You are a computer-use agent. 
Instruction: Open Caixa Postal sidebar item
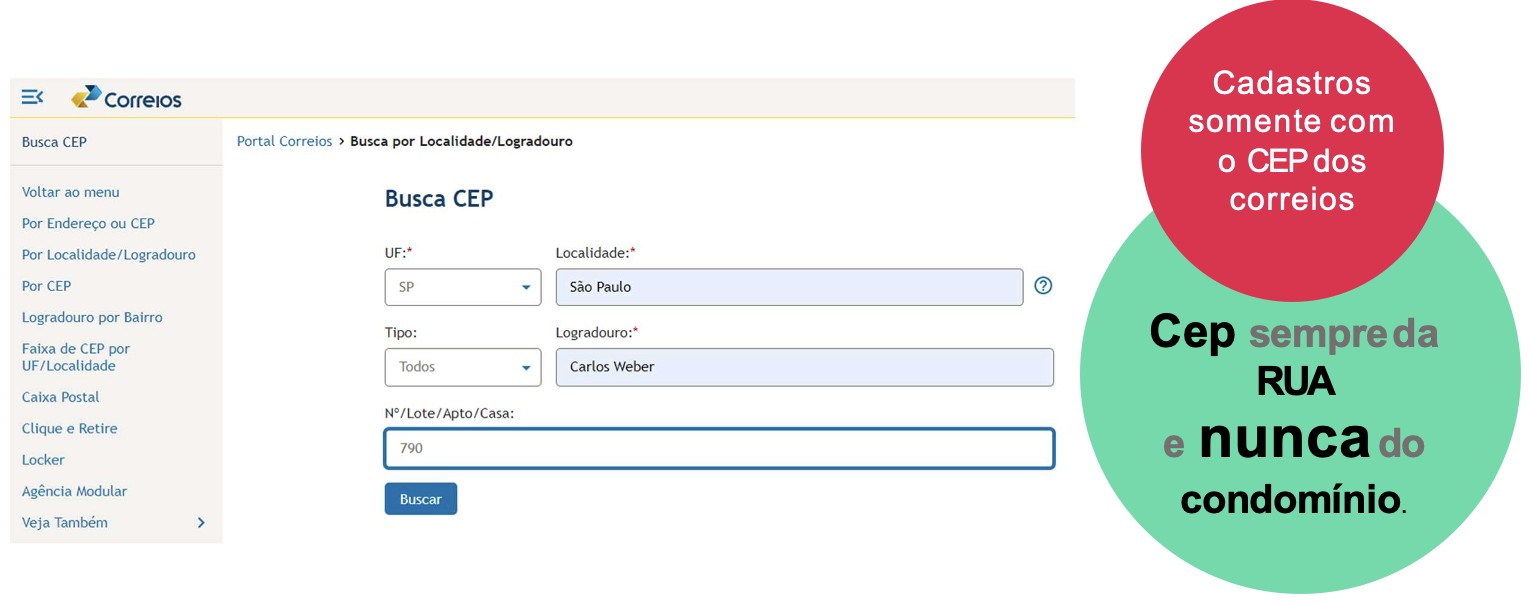pos(61,397)
